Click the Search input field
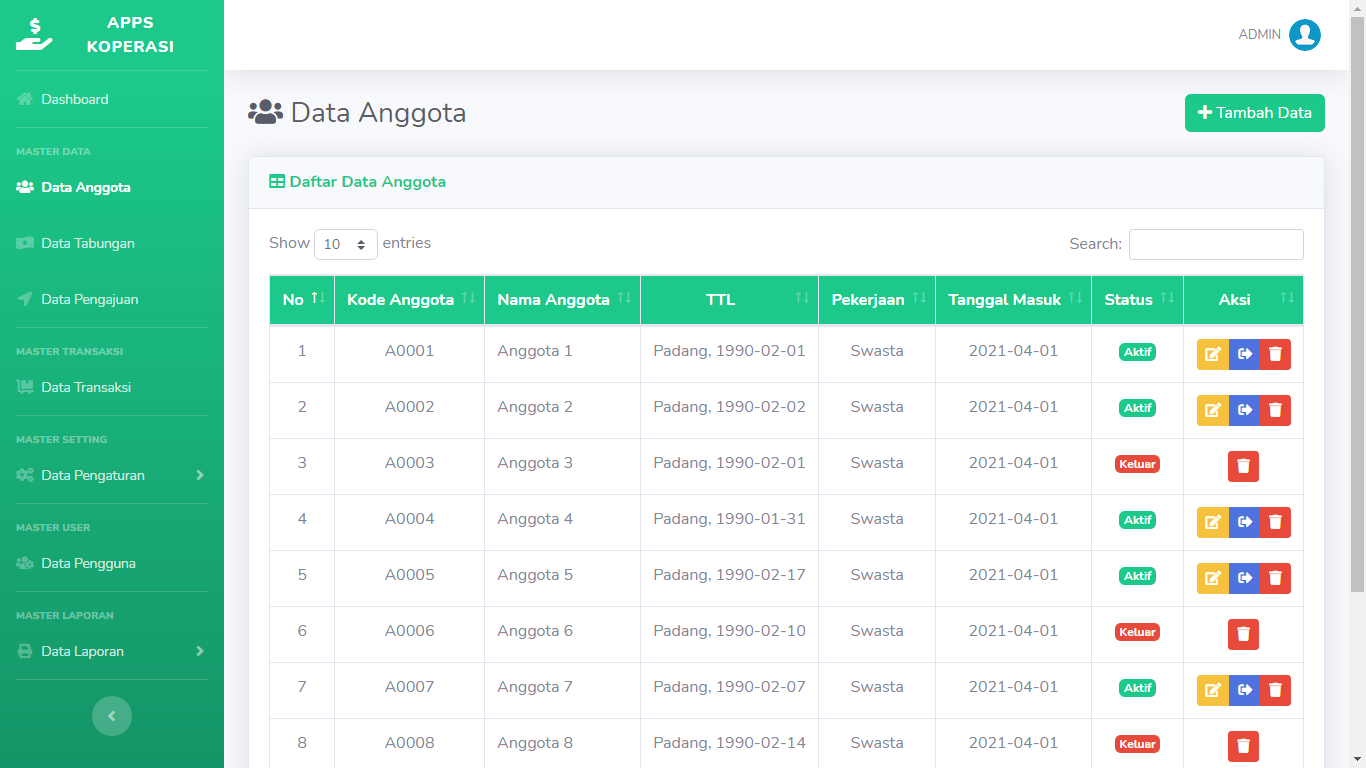The height and width of the screenshot is (768, 1366). point(1216,244)
